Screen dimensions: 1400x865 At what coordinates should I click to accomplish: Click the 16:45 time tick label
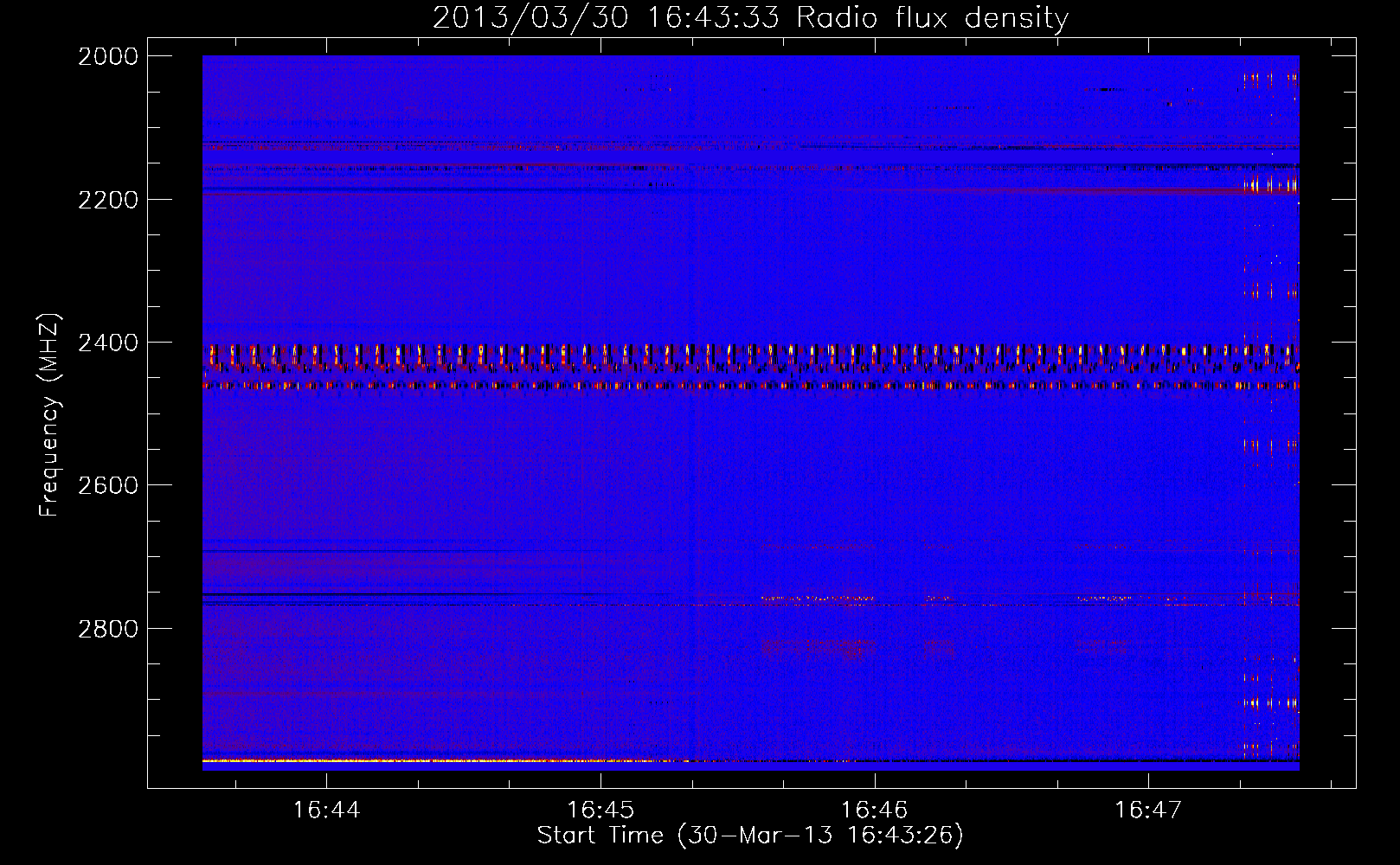[600, 811]
